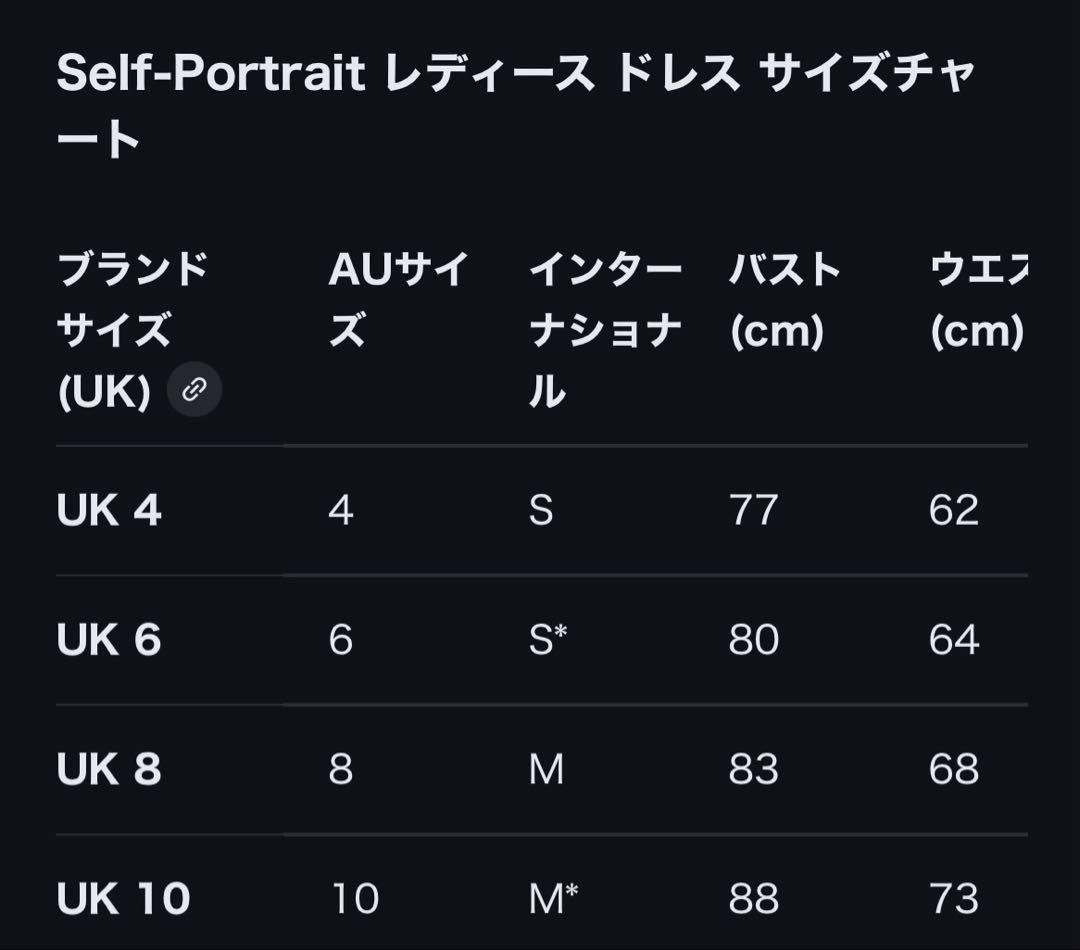Click waist value 62 for UK 4
Viewport: 1080px width, 950px height.
point(953,511)
